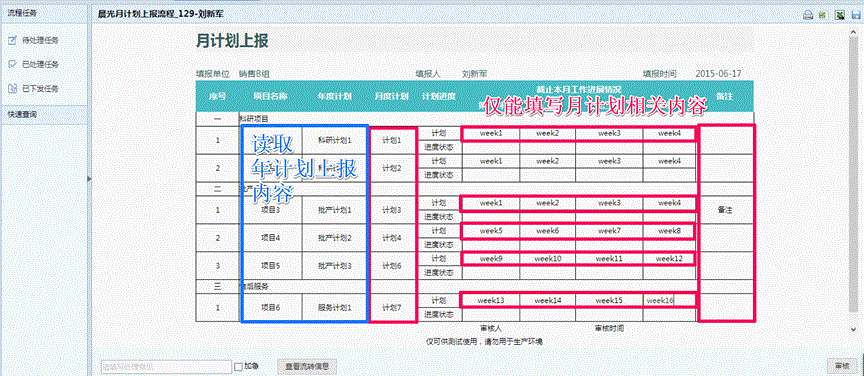Click the 审核 button
Viewport: 864px width, 376px height.
[842, 366]
